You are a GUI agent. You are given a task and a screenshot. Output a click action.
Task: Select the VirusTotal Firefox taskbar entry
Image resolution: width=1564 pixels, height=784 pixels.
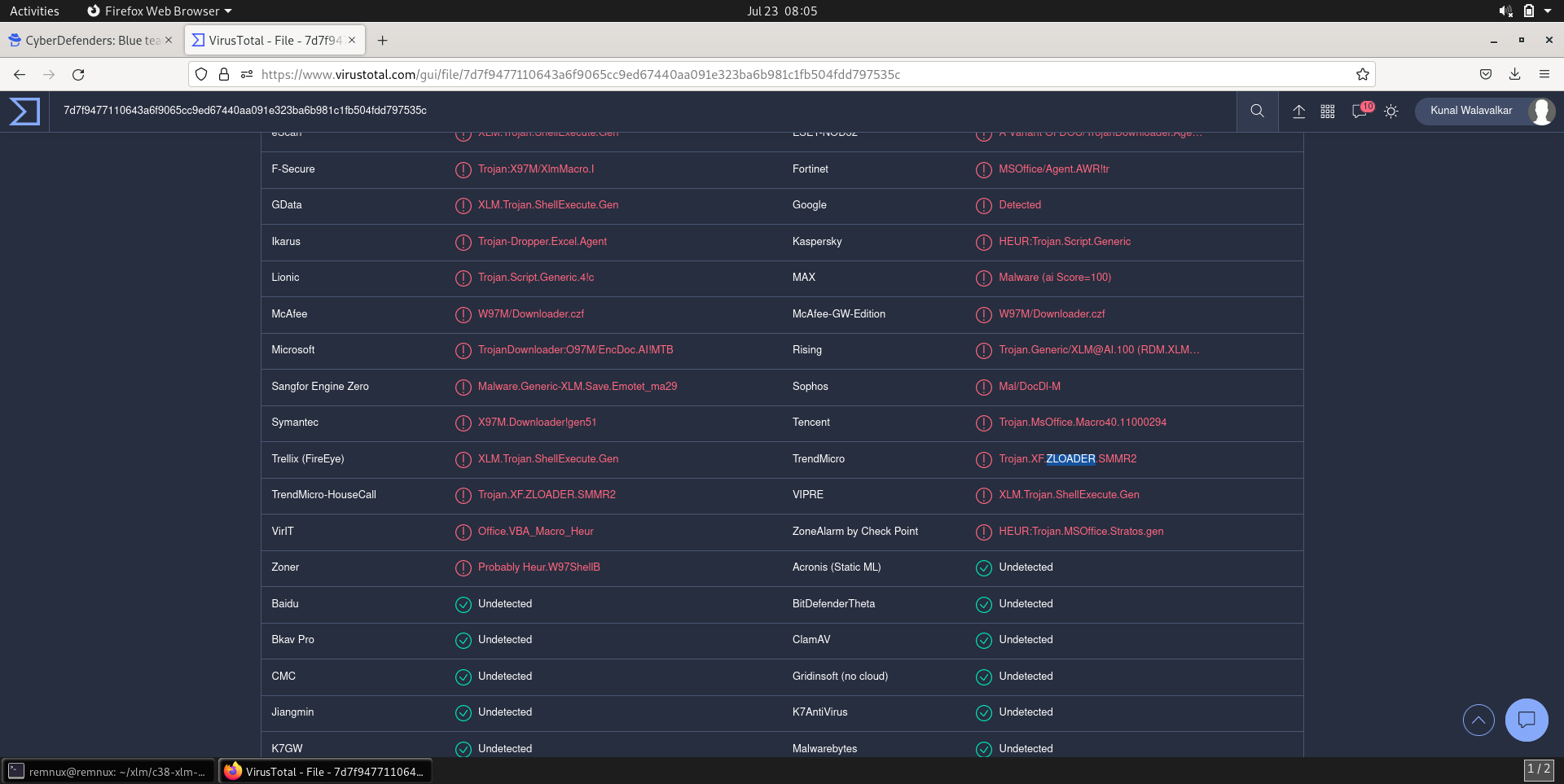[325, 771]
